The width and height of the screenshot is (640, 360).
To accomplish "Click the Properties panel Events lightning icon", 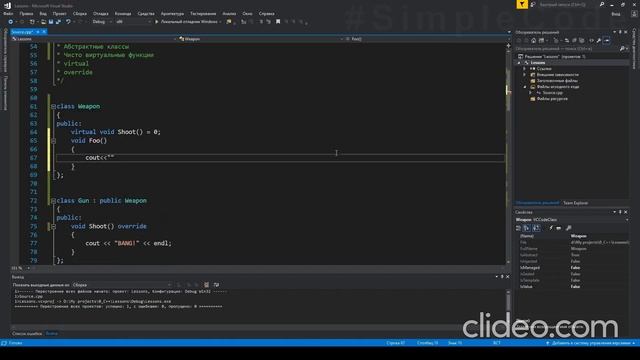I will (551, 228).
